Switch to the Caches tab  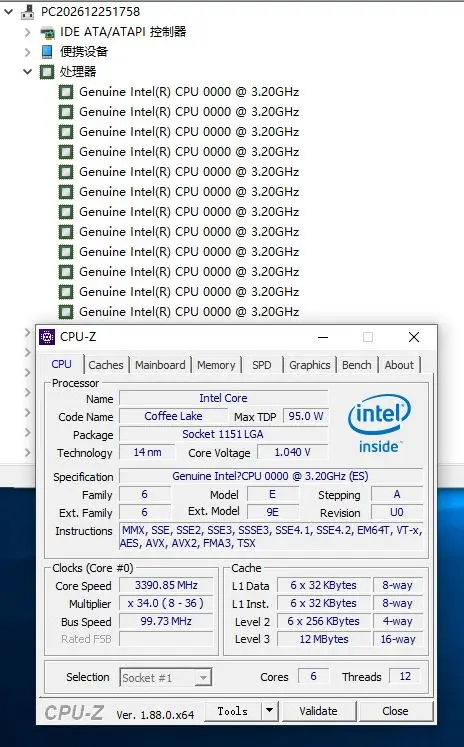(x=106, y=365)
